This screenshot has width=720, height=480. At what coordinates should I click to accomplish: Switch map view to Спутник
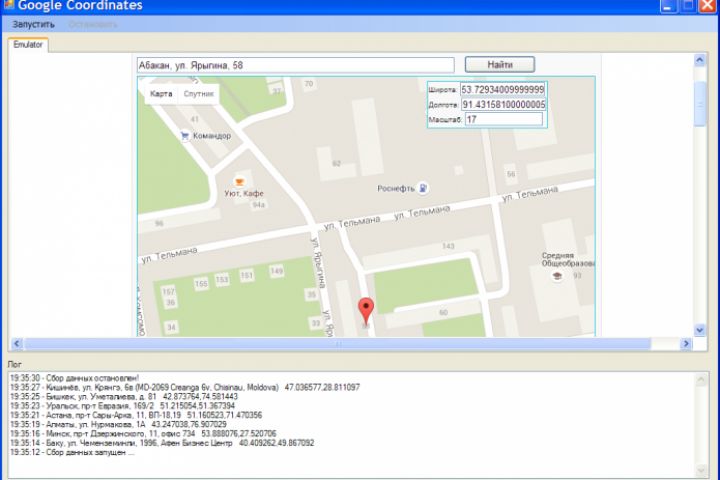pyautogui.click(x=199, y=94)
